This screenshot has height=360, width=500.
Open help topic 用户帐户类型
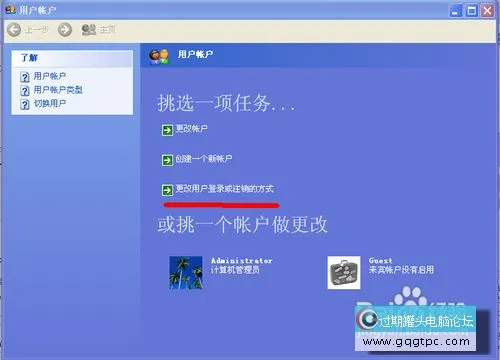pos(58,90)
